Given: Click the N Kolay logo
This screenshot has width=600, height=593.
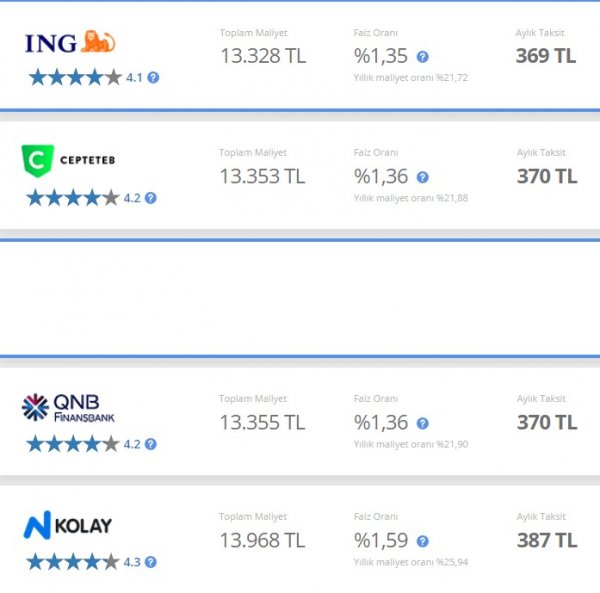Looking at the screenshot, I should point(68,526).
